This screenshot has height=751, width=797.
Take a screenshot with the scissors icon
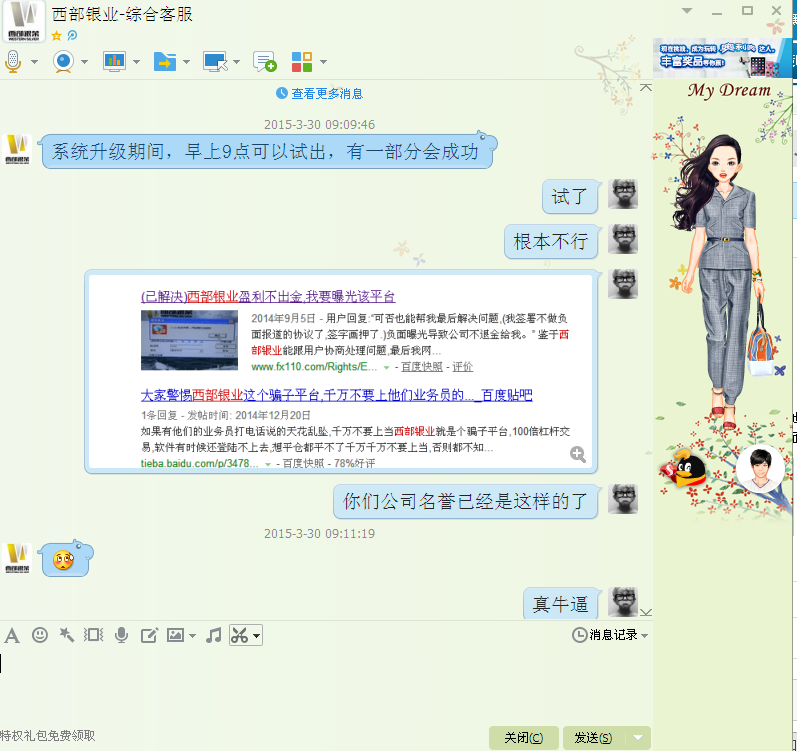pyautogui.click(x=240, y=635)
